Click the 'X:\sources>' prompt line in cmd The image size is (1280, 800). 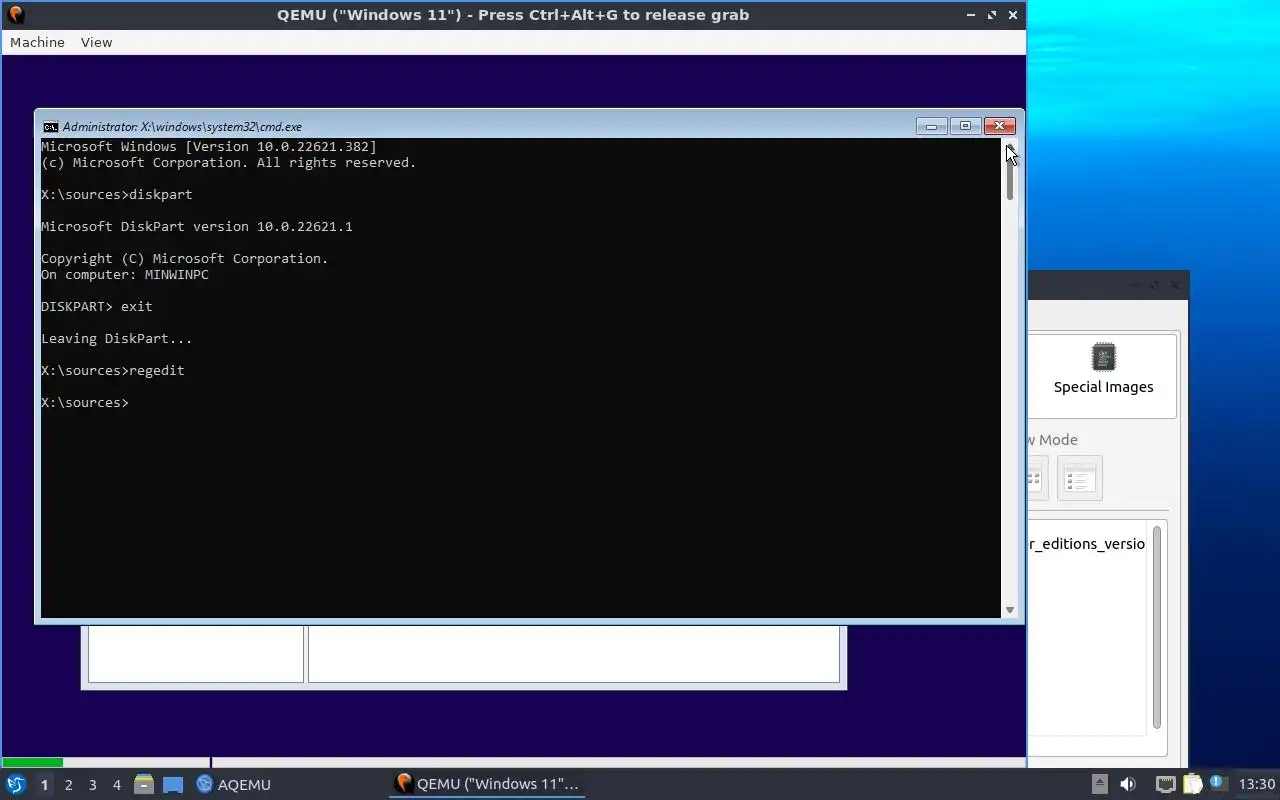point(85,402)
